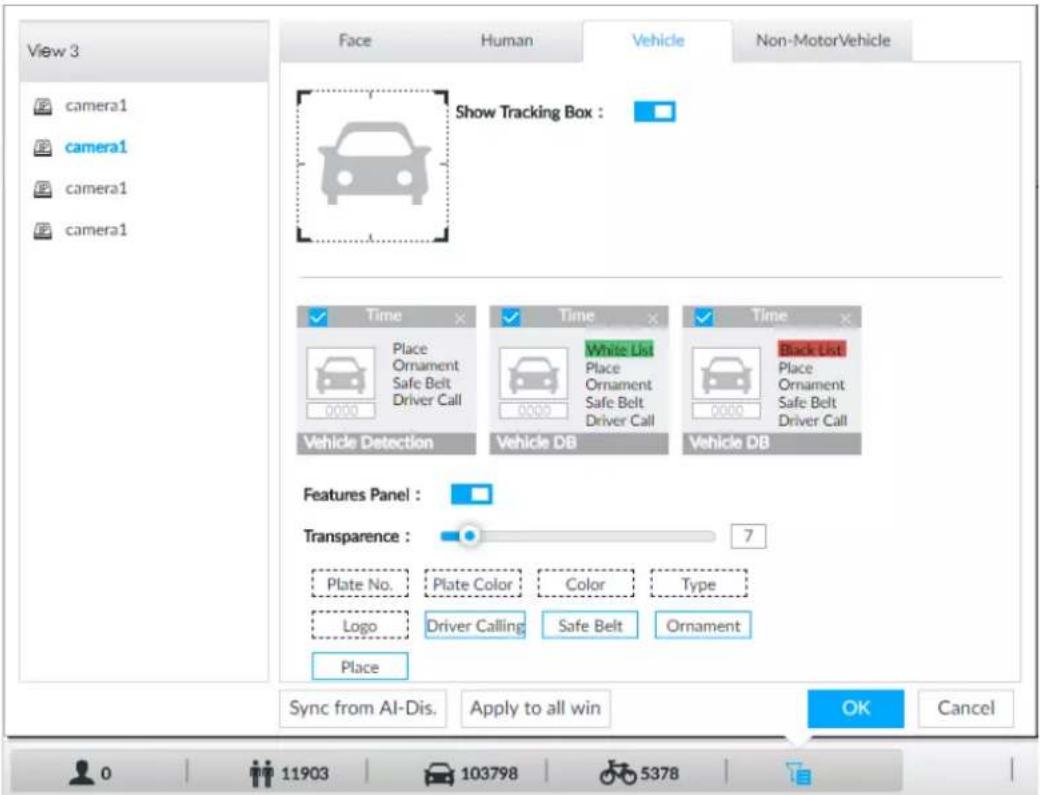The width and height of the screenshot is (1040, 795).
Task: Uncheck the Vehicle Detection card checkbox
Action: pyautogui.click(x=318, y=317)
